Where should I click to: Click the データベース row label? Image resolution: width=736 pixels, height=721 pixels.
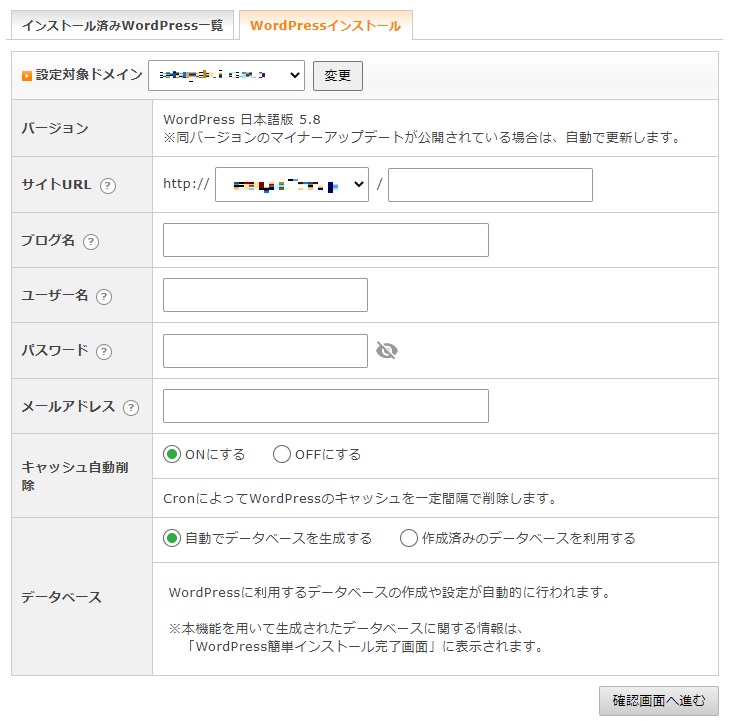[x=61, y=597]
